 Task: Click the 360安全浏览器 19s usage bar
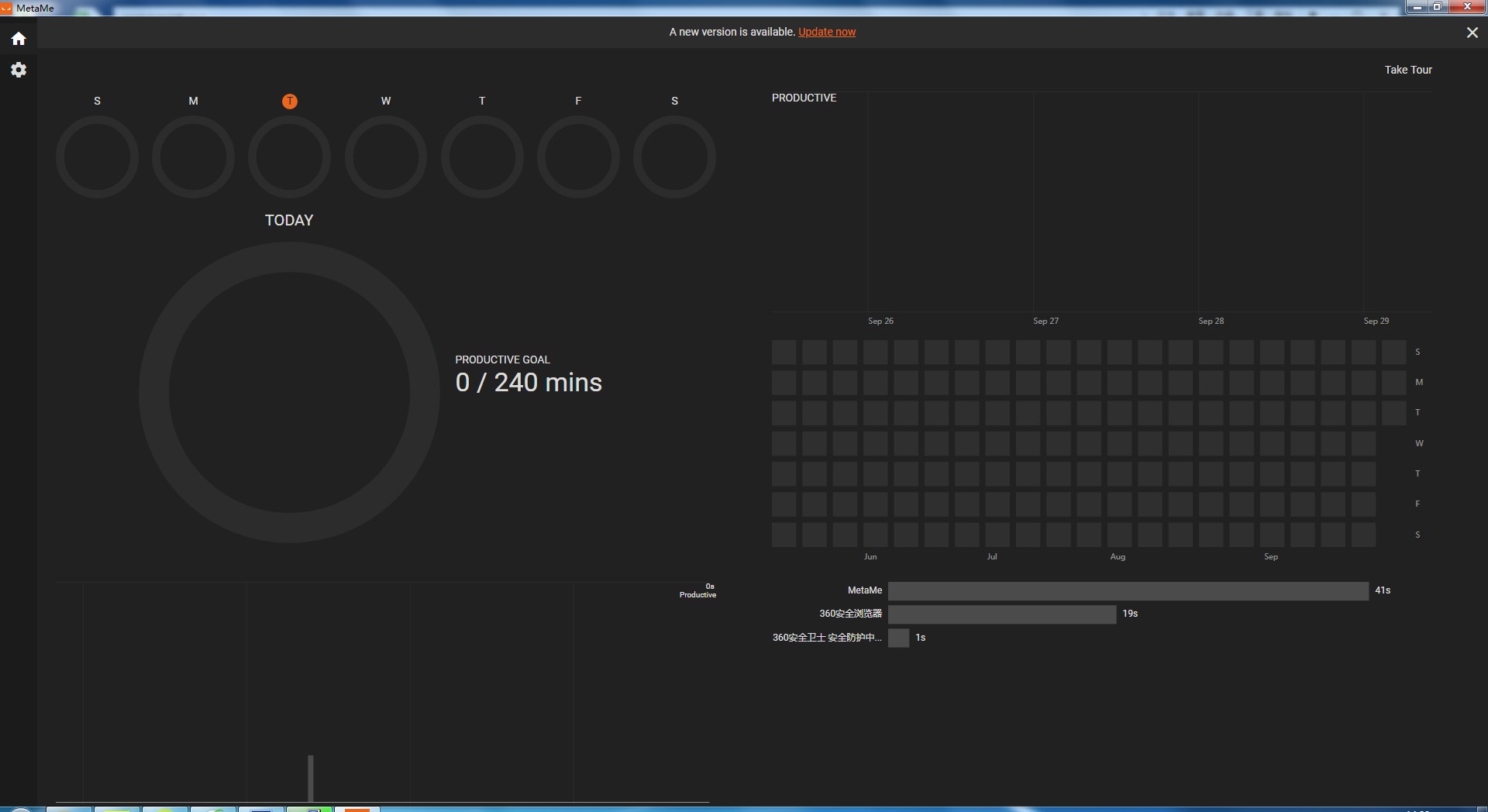[x=1001, y=614]
